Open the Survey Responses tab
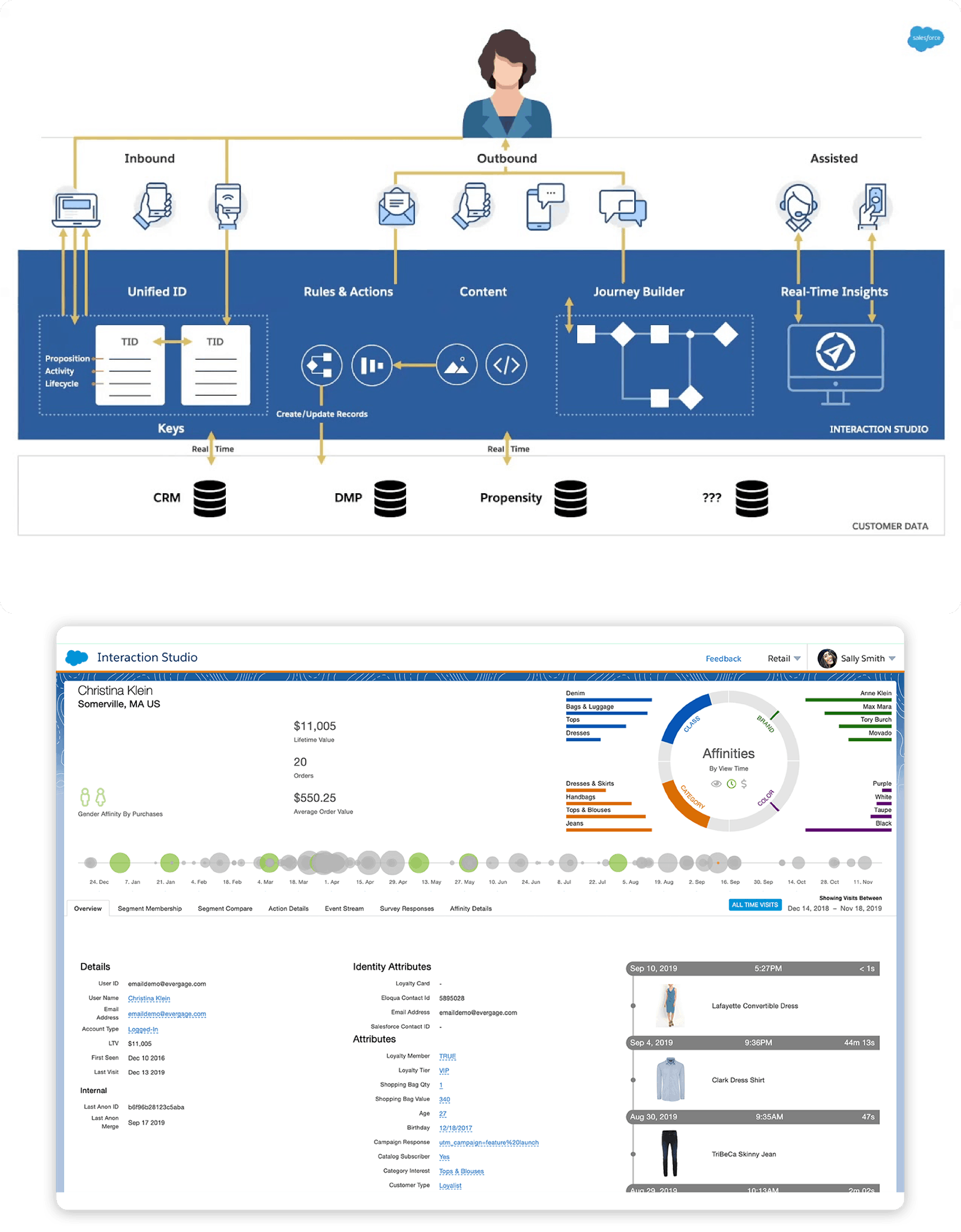The width and height of the screenshot is (961, 1232). (x=407, y=908)
